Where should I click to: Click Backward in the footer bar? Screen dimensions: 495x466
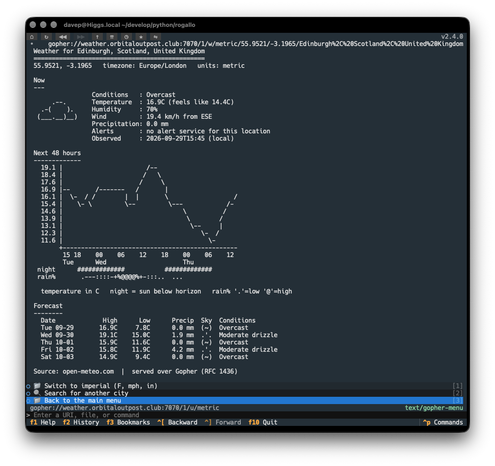tap(177, 422)
